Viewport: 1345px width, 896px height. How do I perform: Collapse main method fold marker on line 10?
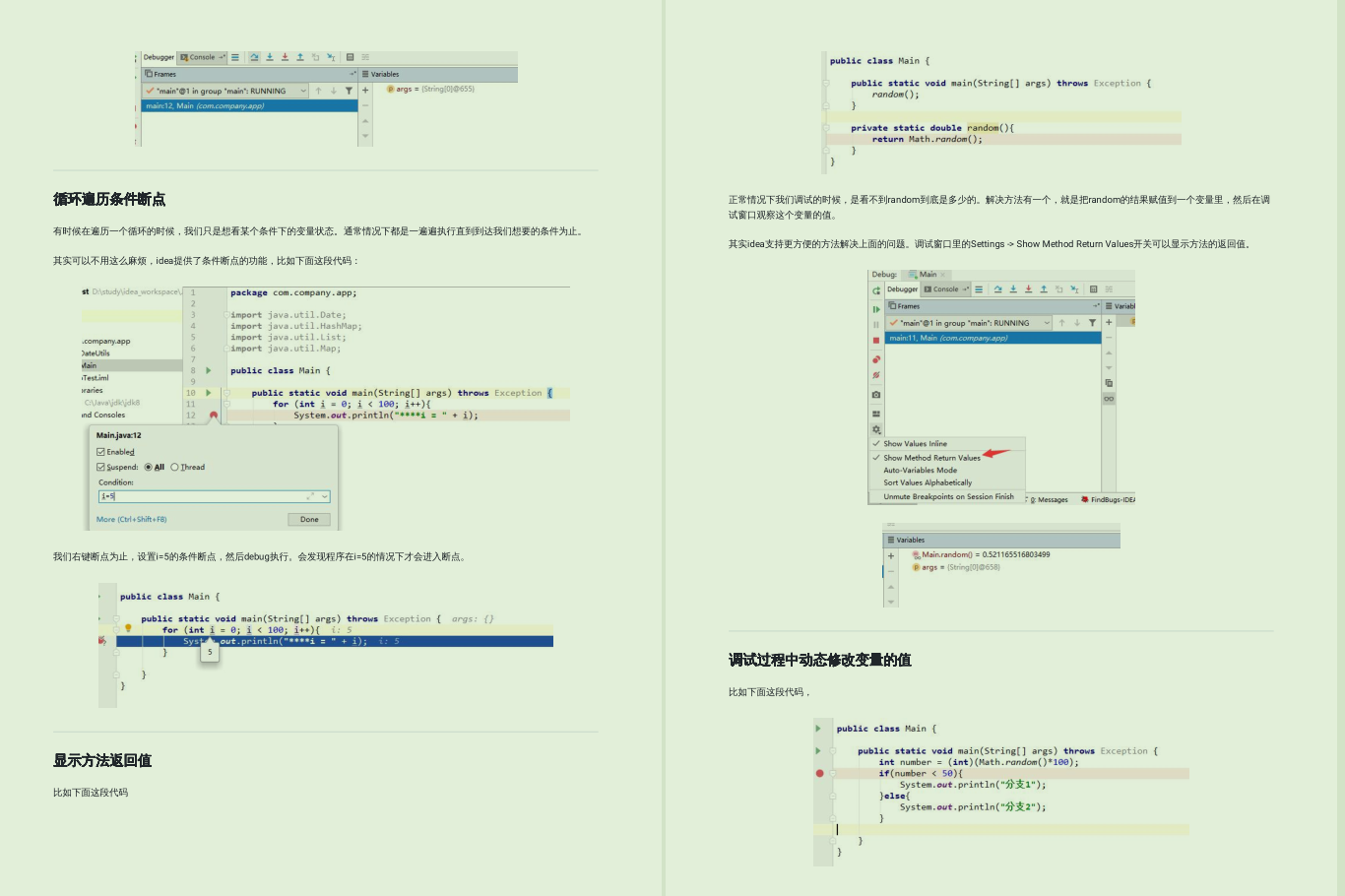tap(225, 393)
